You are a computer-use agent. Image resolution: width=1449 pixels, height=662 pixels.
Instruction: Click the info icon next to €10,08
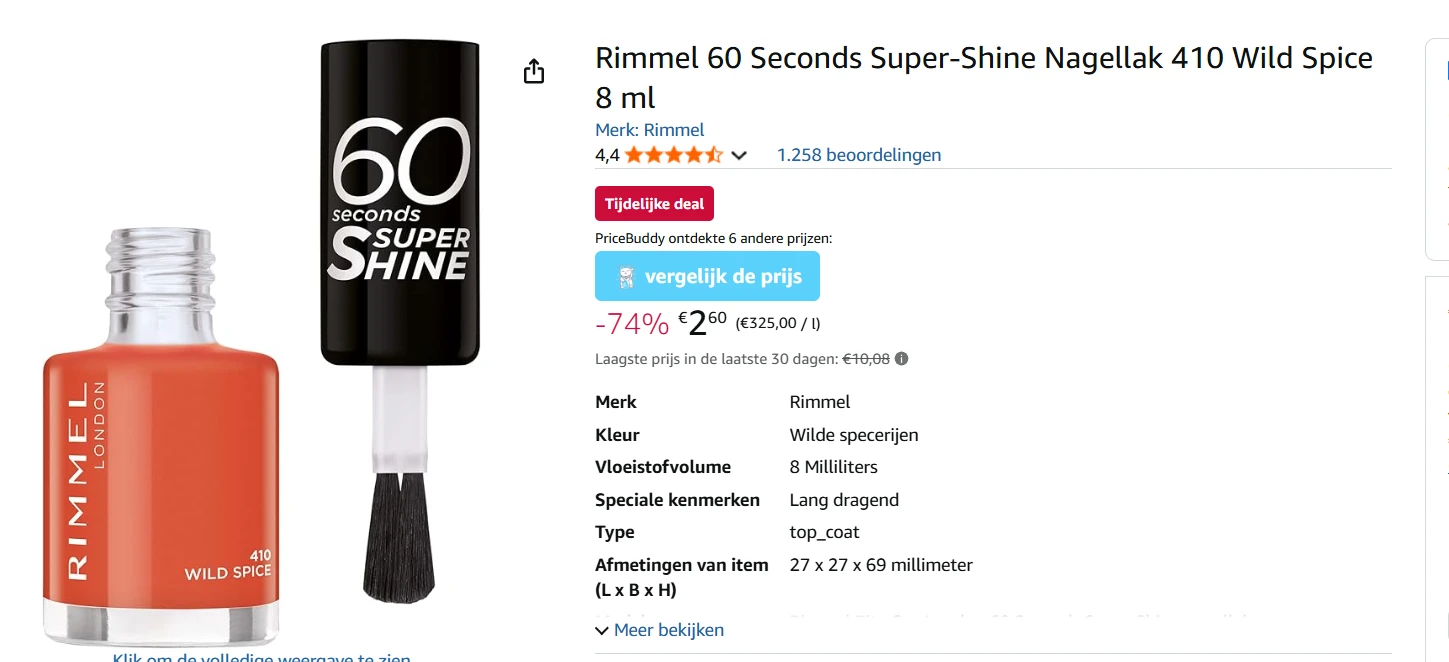(901, 359)
